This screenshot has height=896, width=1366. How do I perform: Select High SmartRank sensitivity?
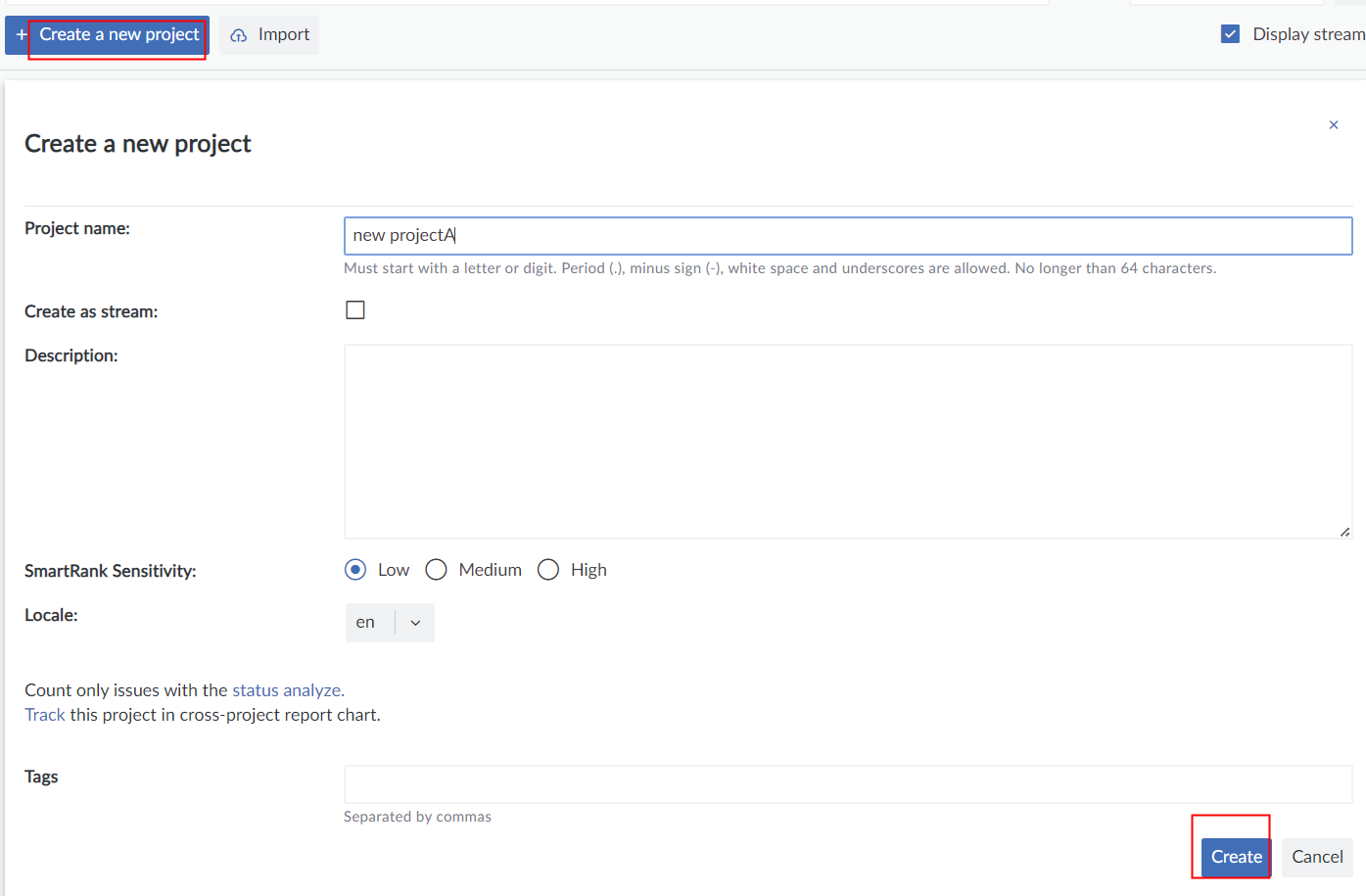tap(548, 570)
